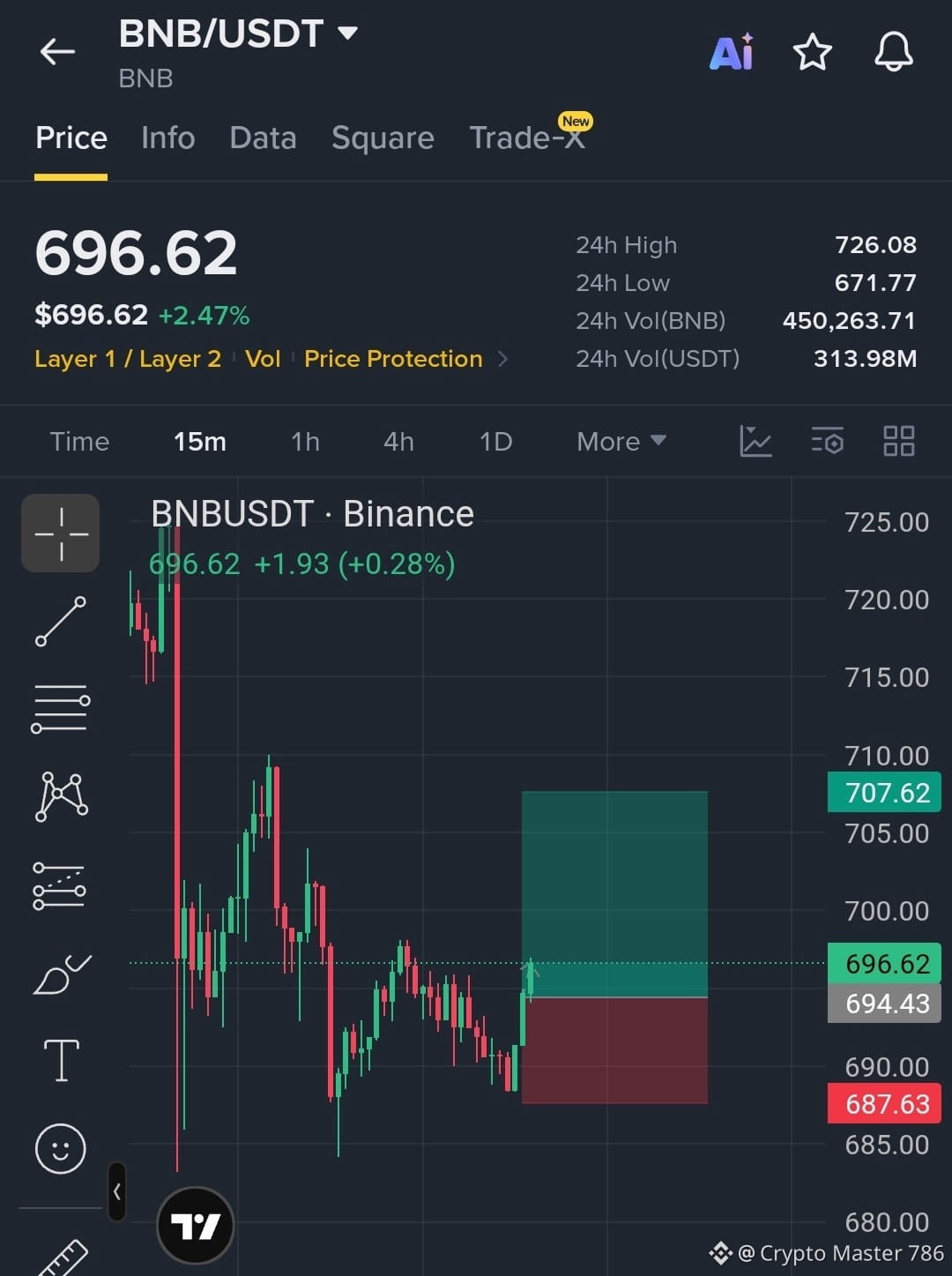This screenshot has width=952, height=1276.
Task: Collapse the drawing toolbar with the chevron
Action: point(117,1191)
